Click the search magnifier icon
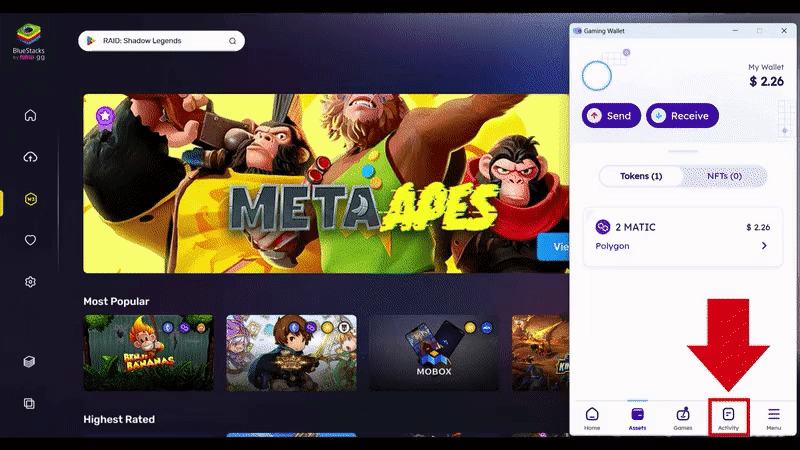The image size is (800, 450). 233,41
